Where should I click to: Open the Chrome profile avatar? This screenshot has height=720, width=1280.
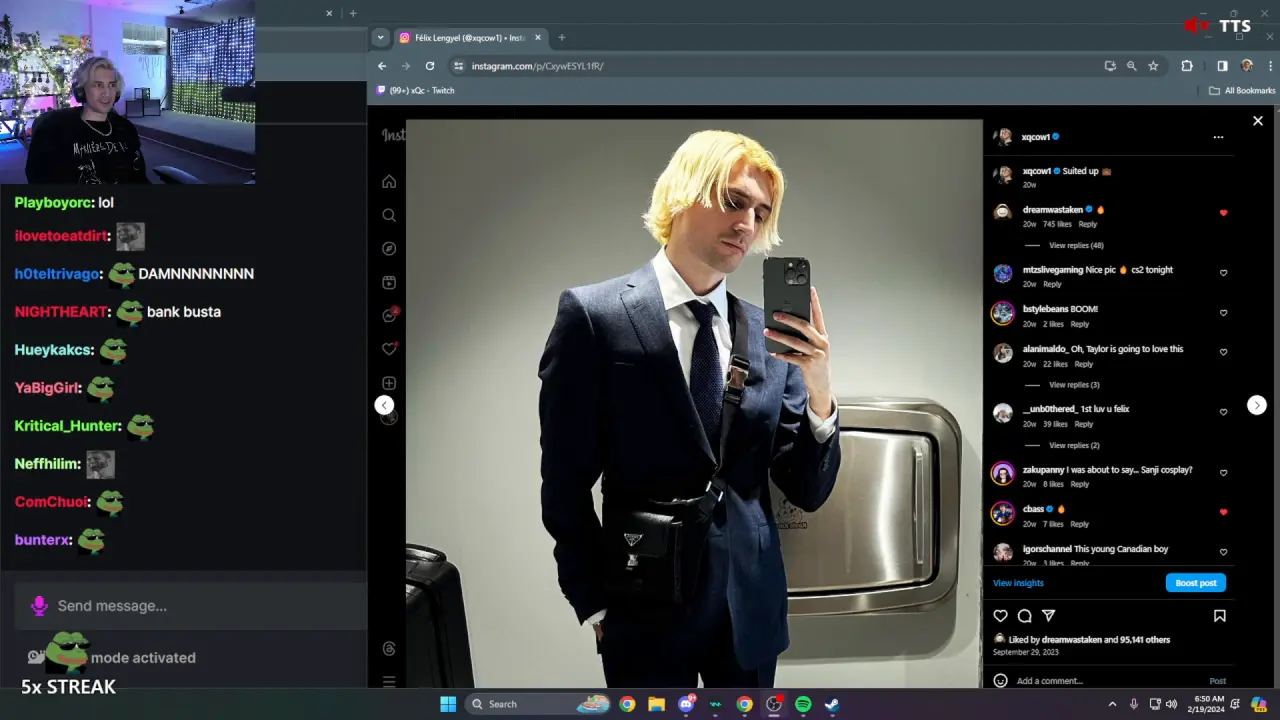(1247, 66)
